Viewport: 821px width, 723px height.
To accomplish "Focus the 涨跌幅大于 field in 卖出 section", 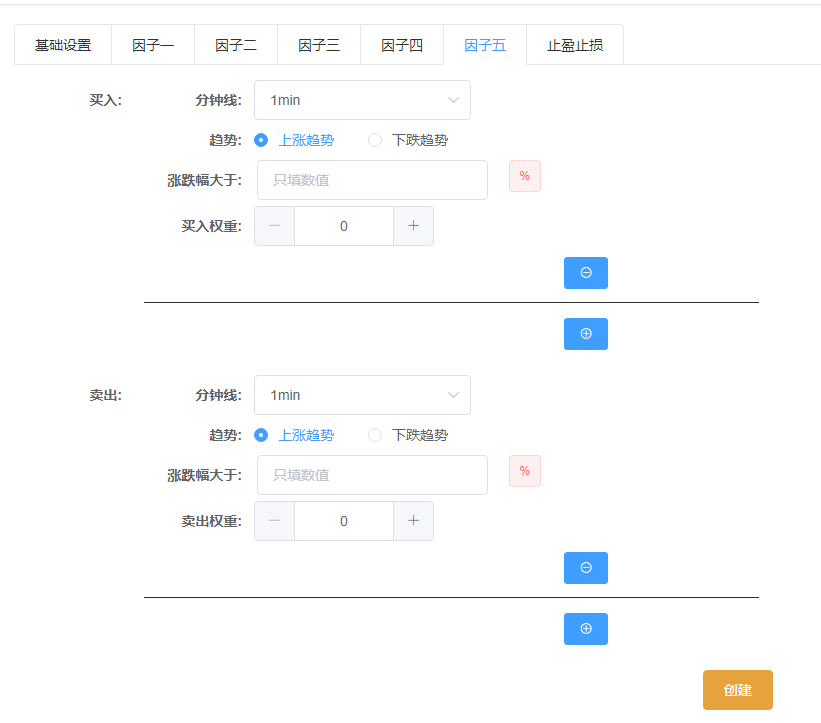I will [372, 475].
